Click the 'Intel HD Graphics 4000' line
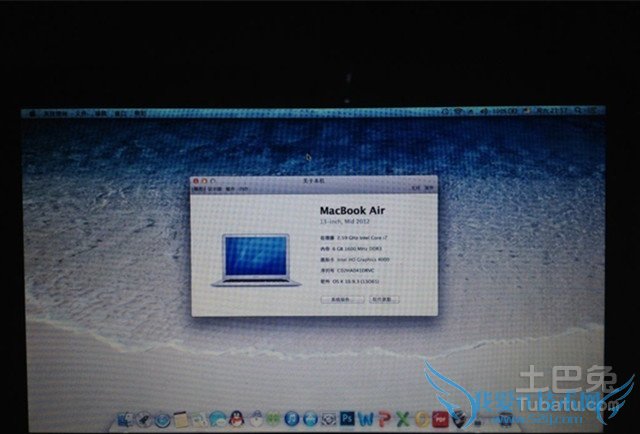The height and width of the screenshot is (434, 640). pyautogui.click(x=355, y=260)
